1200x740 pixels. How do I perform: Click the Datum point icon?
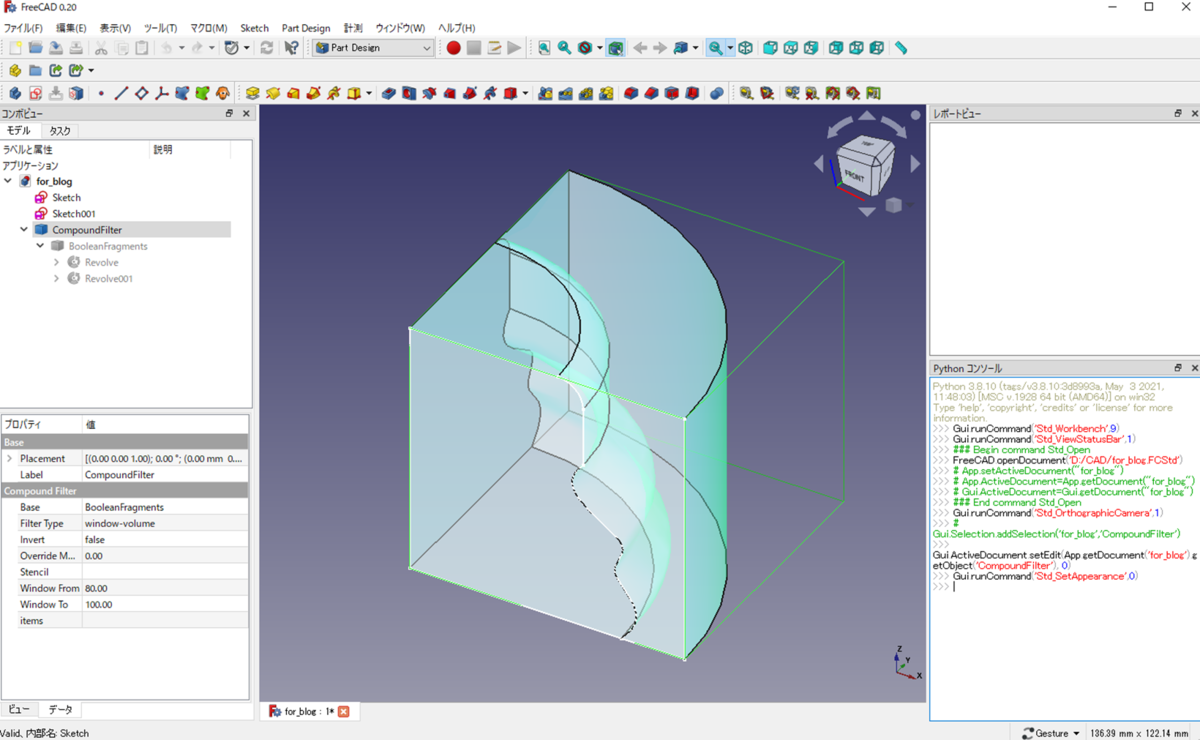click(x=101, y=93)
